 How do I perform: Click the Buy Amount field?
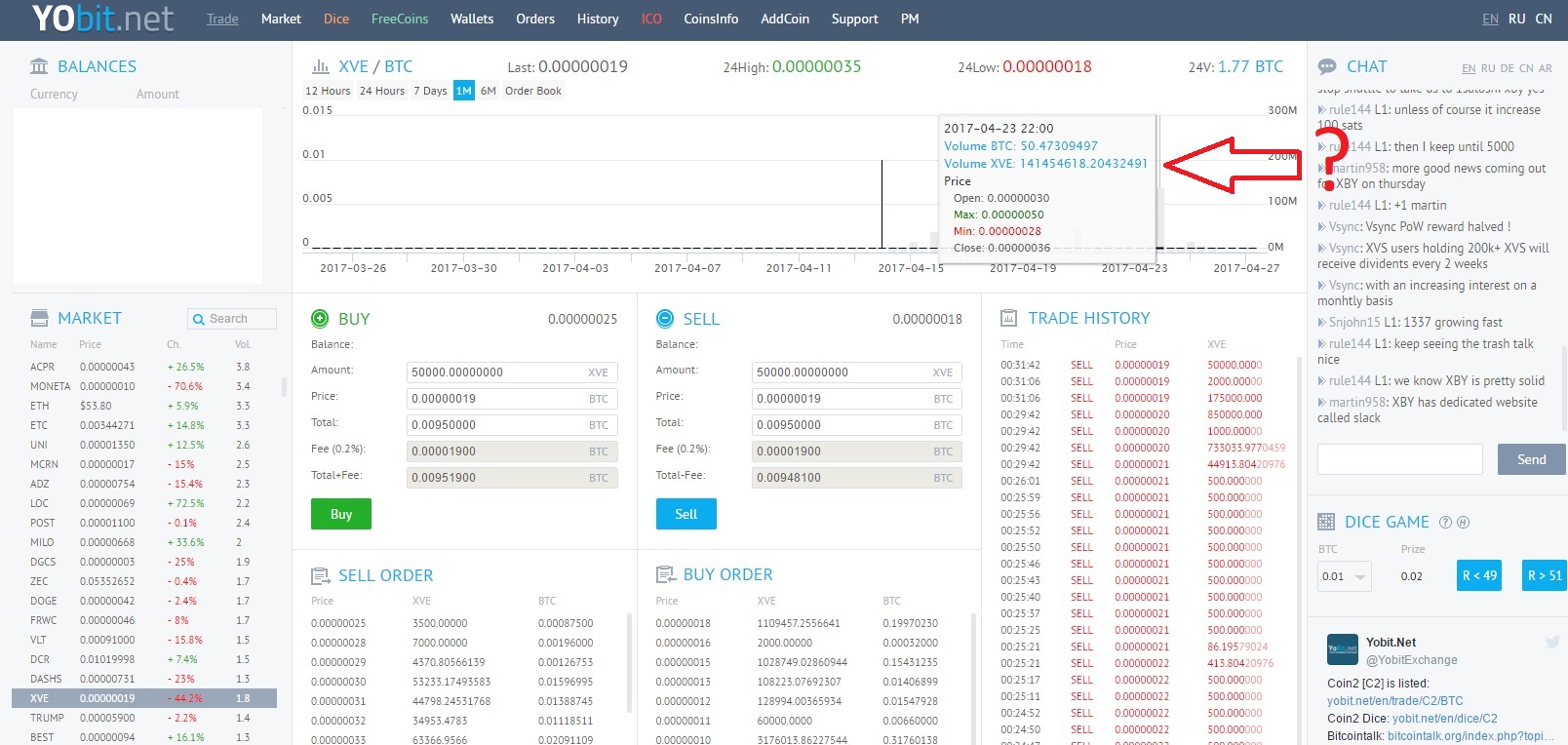[512, 372]
